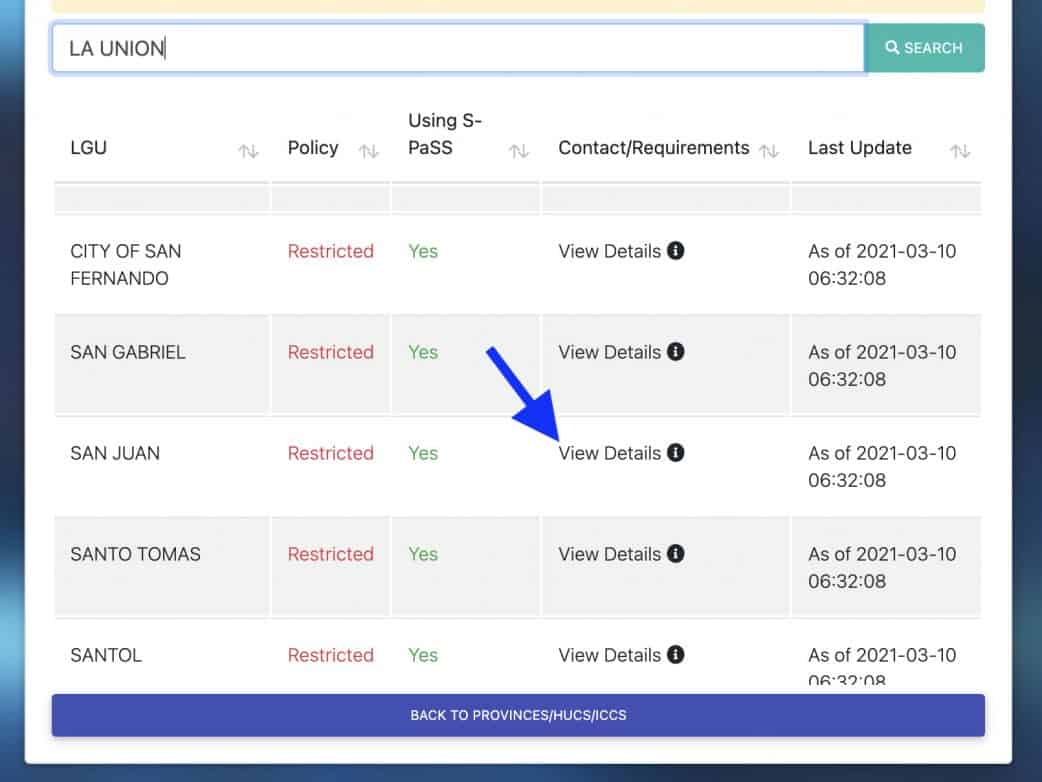
Task: Sort by Last Update column arrows
Action: point(960,151)
